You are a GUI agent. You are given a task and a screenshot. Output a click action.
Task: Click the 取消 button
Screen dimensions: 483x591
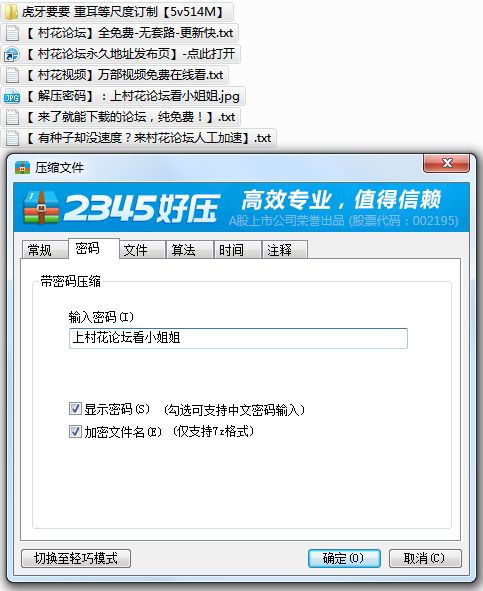(x=425, y=558)
